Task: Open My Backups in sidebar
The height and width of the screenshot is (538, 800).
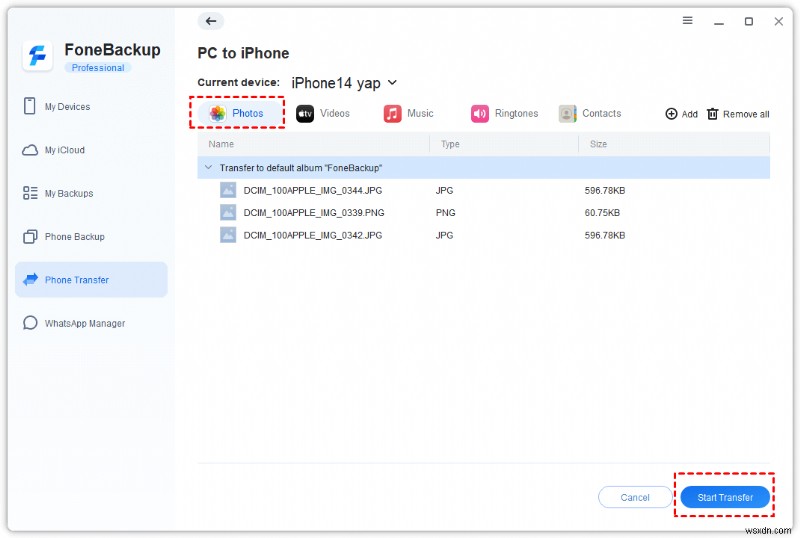Action: pyautogui.click(x=91, y=193)
